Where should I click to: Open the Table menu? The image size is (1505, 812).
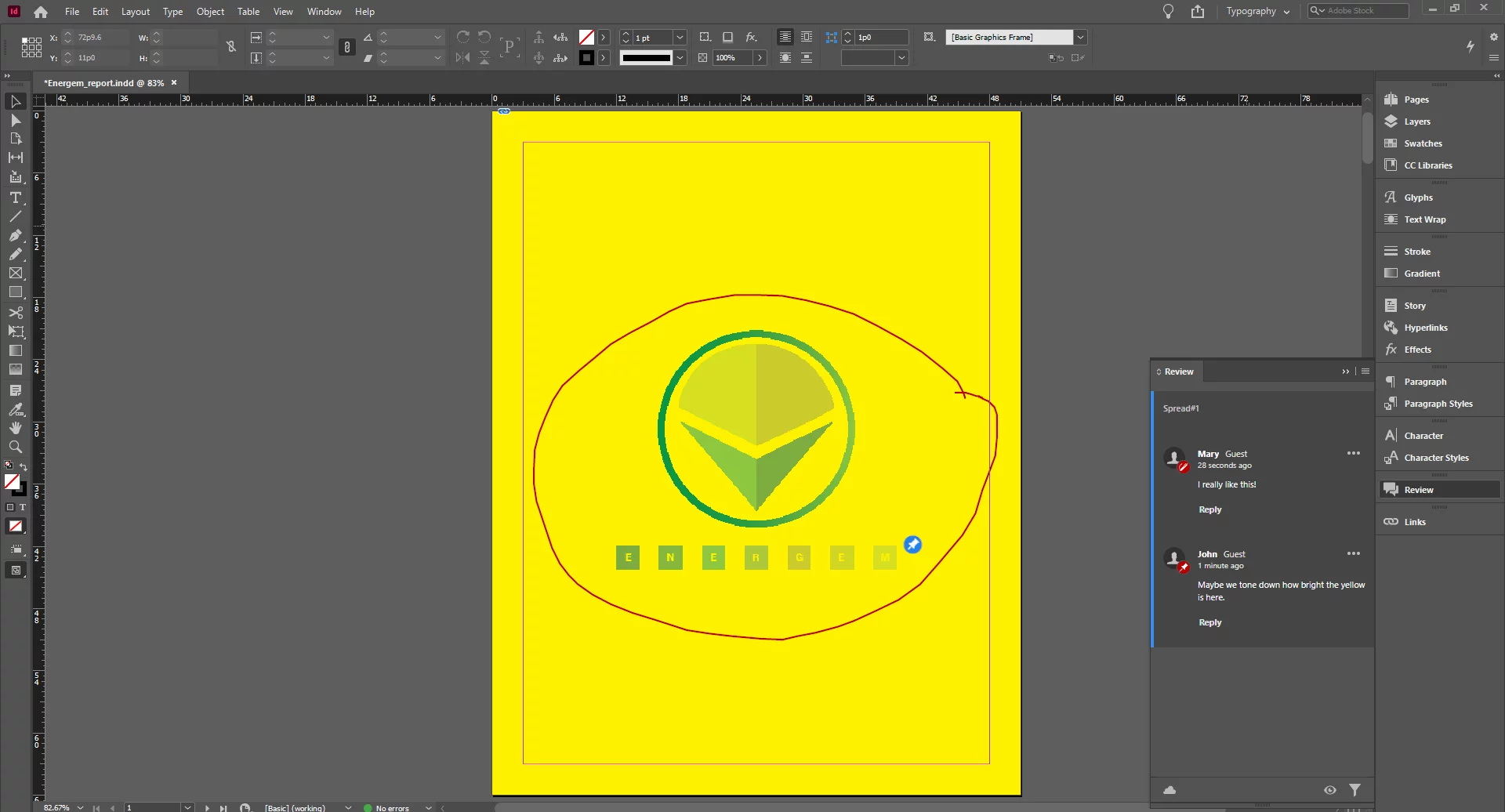pyautogui.click(x=248, y=11)
